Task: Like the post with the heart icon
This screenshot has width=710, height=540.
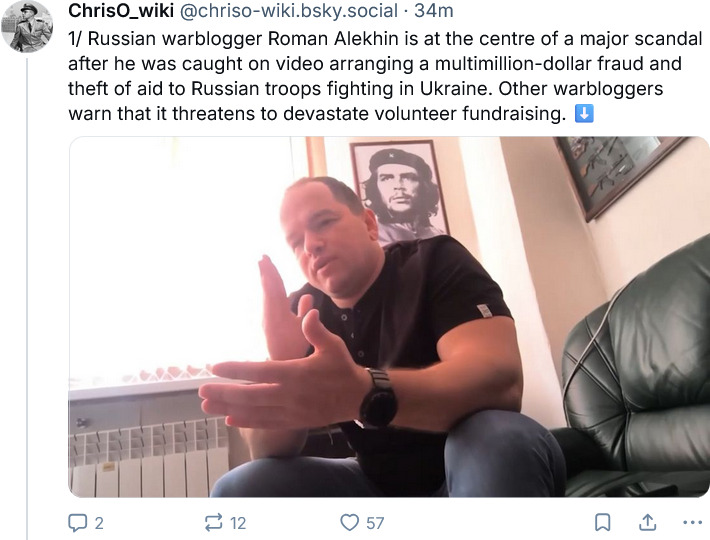Action: coord(350,522)
